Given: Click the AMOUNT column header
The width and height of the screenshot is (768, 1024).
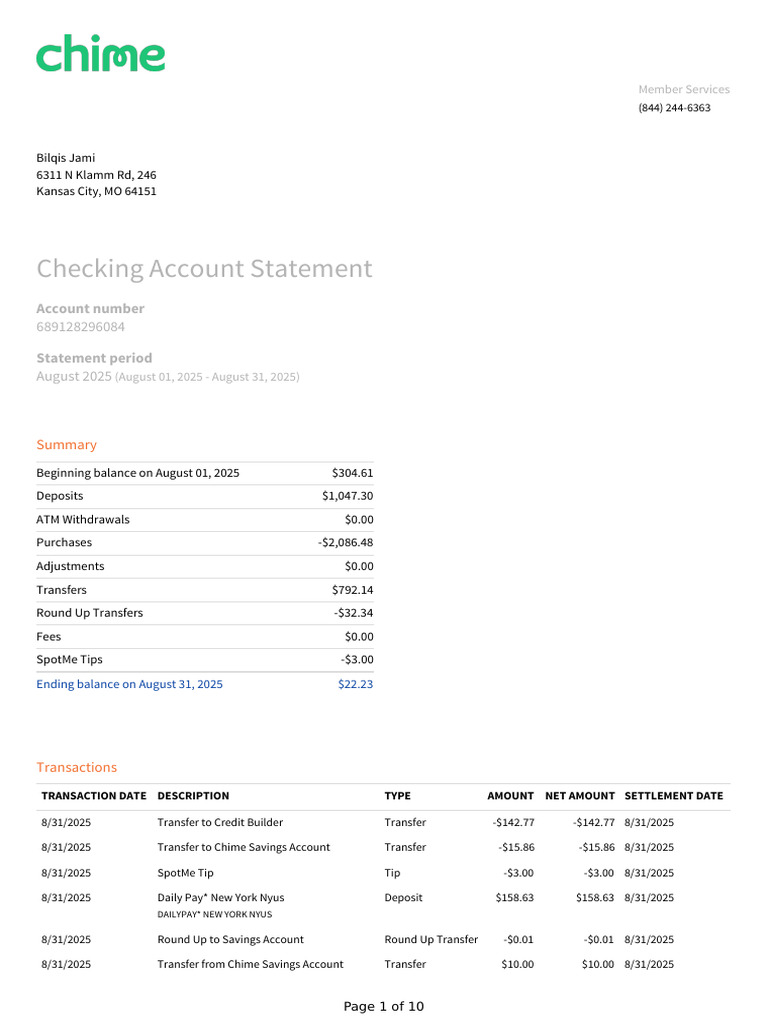Looking at the screenshot, I should pos(510,796).
